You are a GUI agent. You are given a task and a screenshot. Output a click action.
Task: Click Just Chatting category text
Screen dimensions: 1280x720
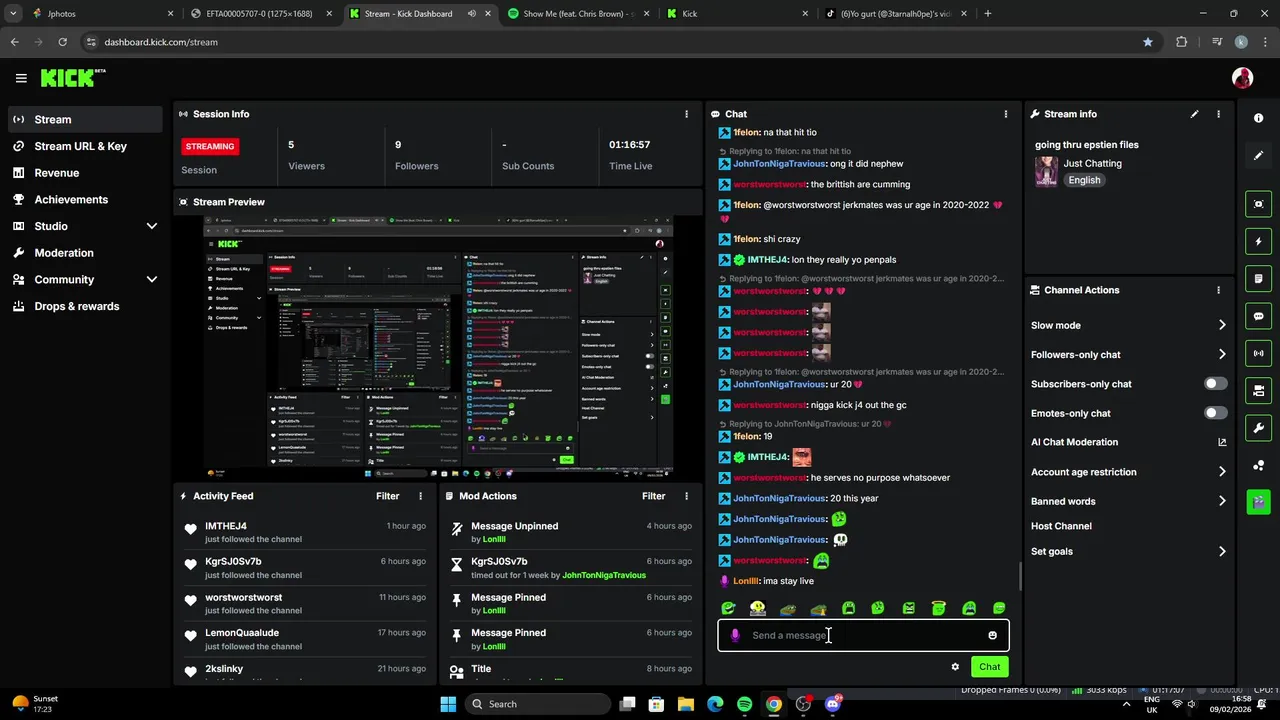(1092, 163)
